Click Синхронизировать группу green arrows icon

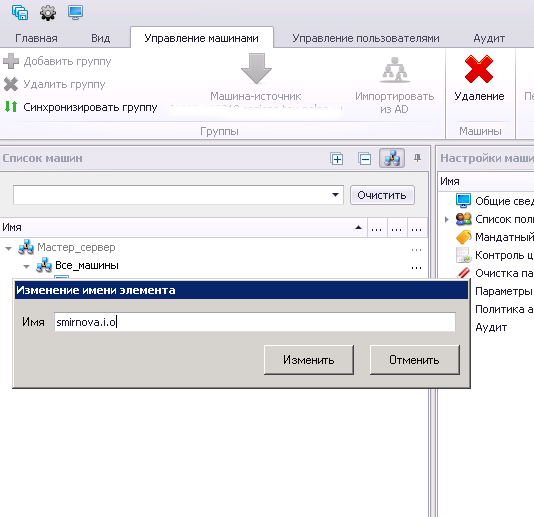[x=11, y=107]
